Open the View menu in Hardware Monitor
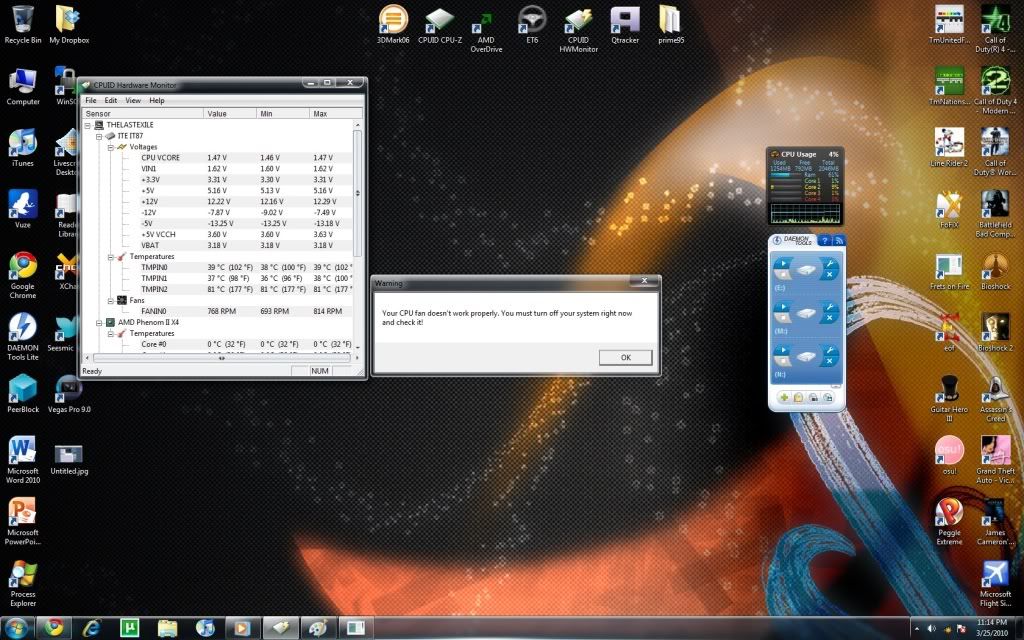 coord(133,99)
